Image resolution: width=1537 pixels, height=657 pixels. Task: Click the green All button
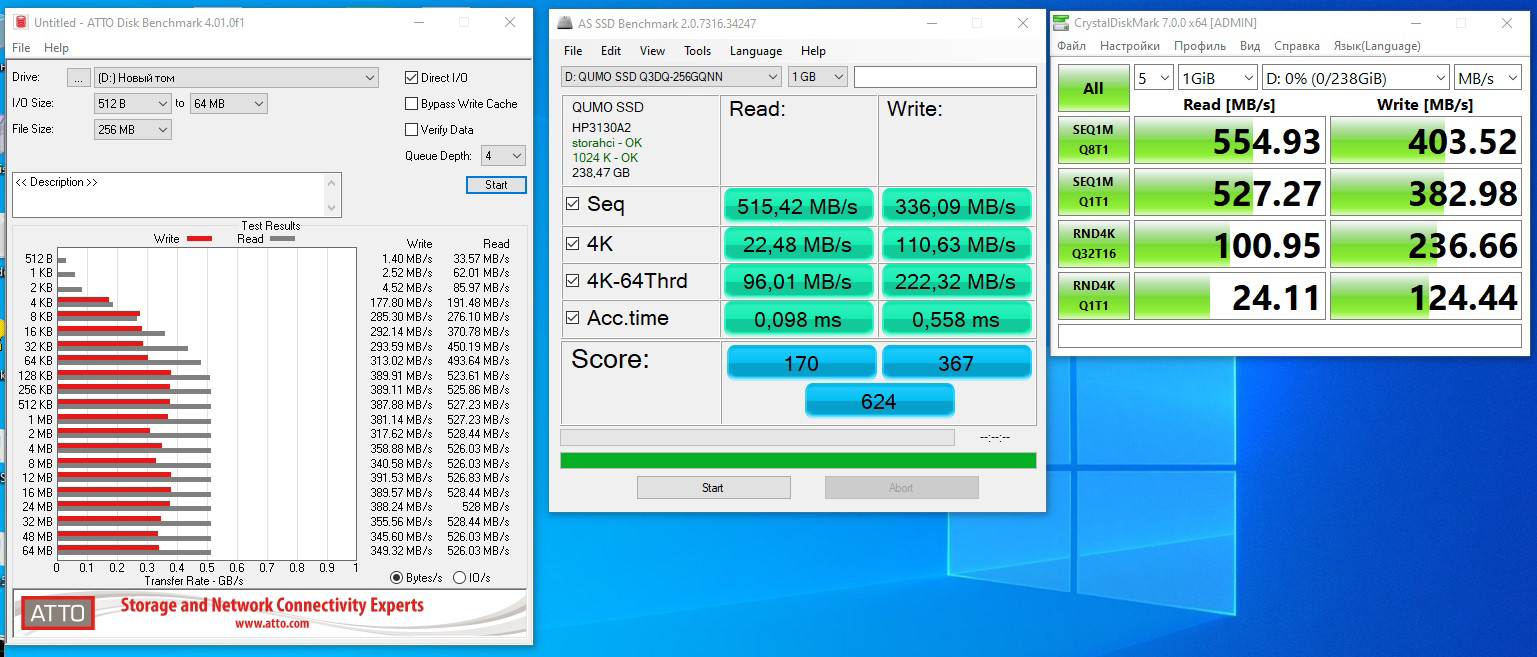(1093, 88)
